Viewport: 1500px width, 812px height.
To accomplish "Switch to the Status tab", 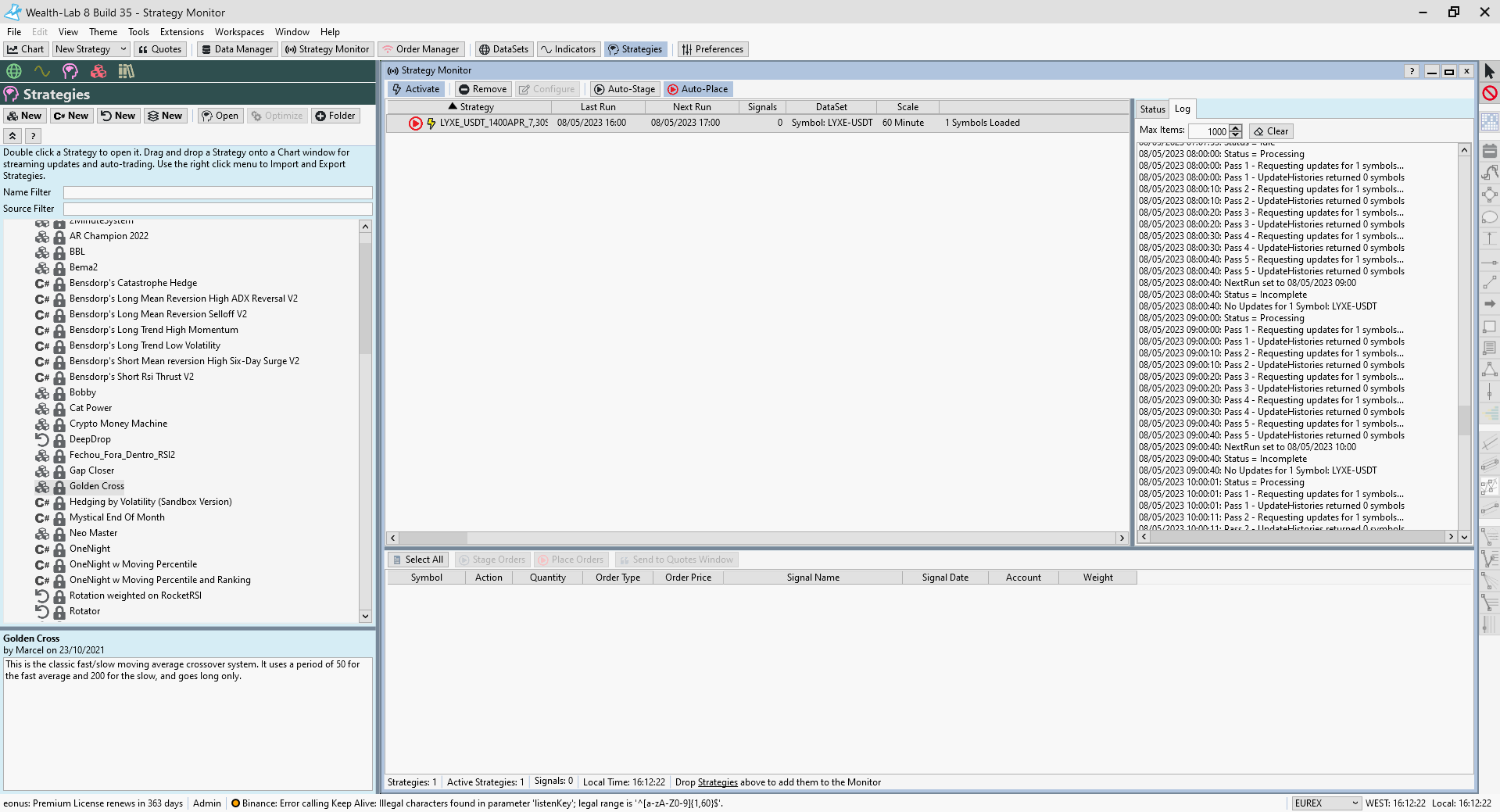I will [x=1152, y=109].
